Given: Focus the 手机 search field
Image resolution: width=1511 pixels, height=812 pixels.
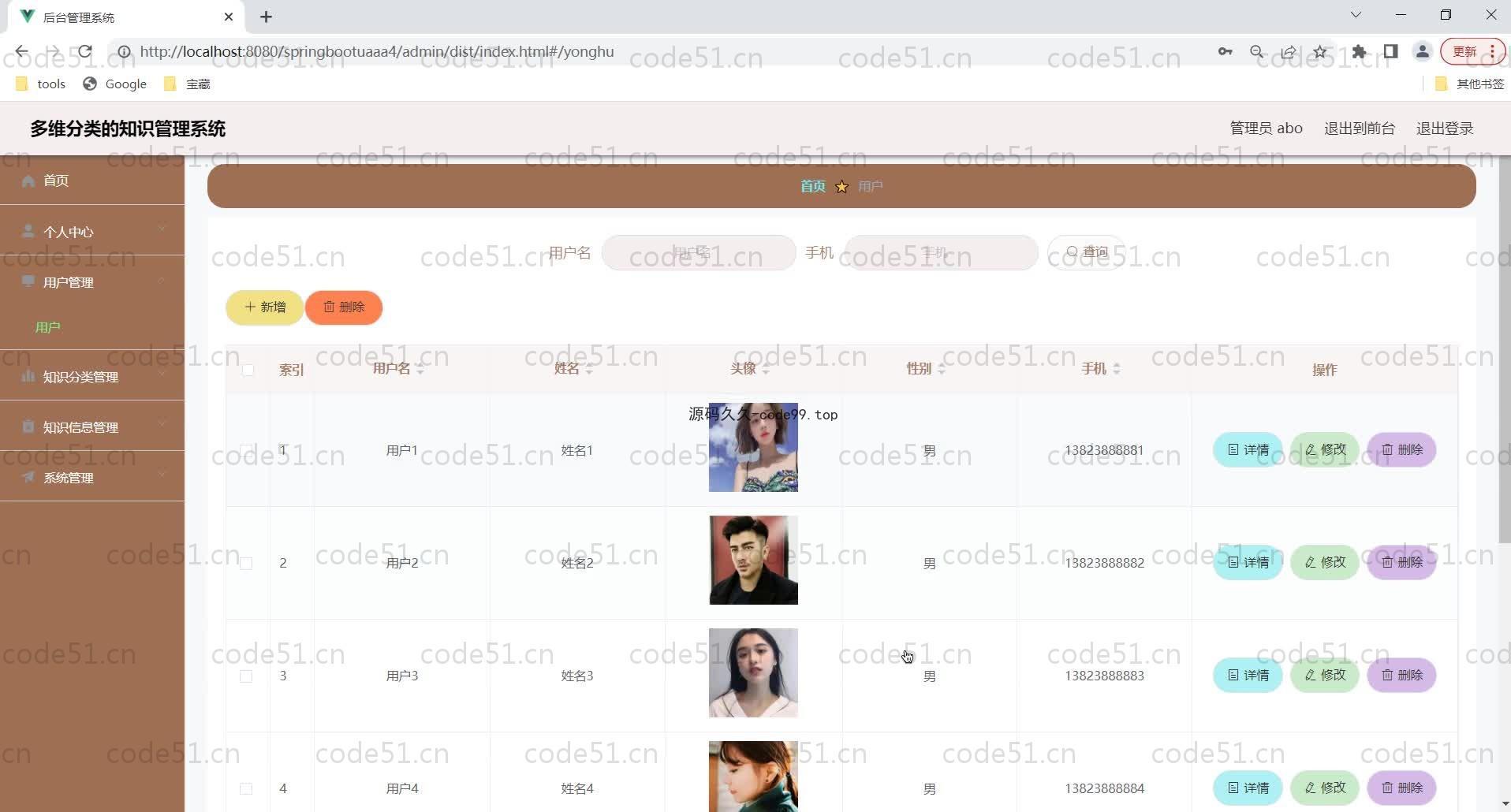Looking at the screenshot, I should 941,252.
